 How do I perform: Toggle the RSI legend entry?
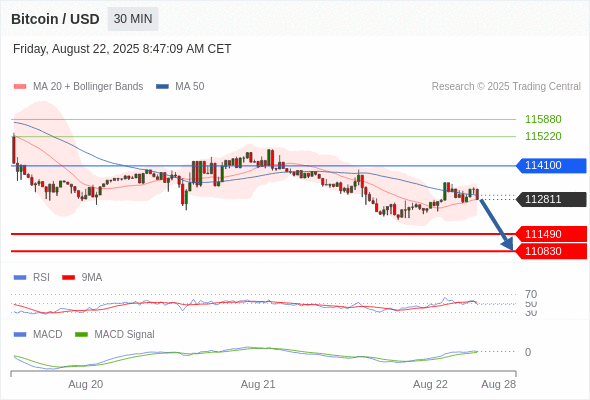coord(32,277)
